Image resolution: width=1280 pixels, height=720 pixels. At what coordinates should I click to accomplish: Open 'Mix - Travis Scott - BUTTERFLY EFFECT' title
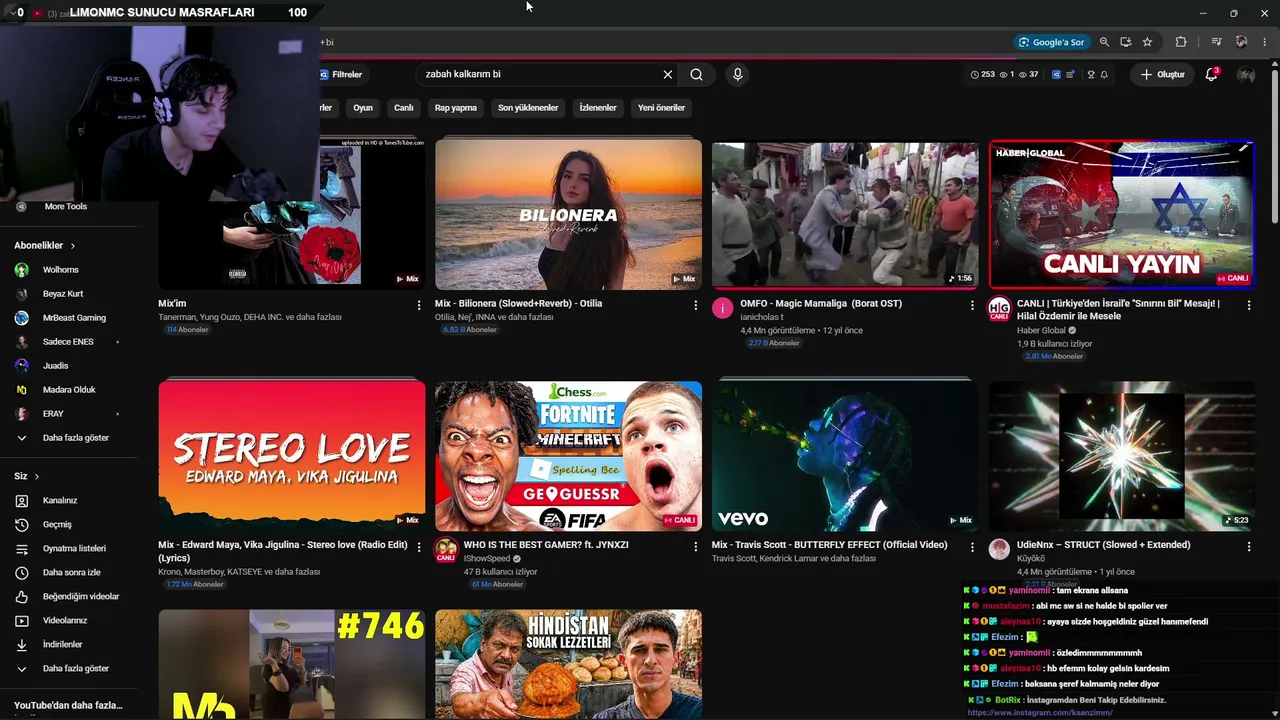[x=829, y=545]
